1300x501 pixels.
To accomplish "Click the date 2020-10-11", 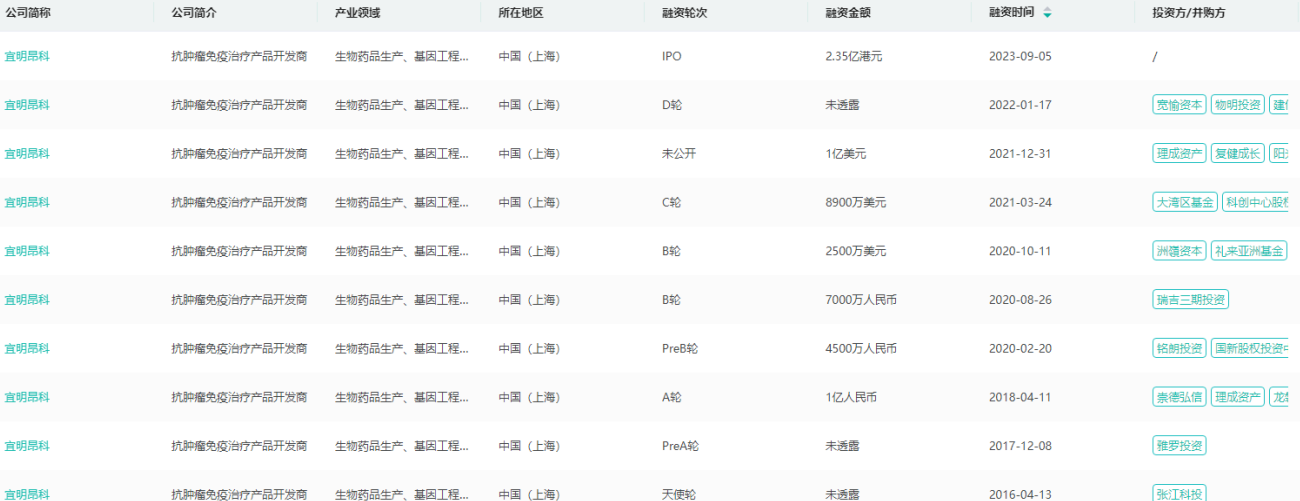I will pyautogui.click(x=1020, y=251).
